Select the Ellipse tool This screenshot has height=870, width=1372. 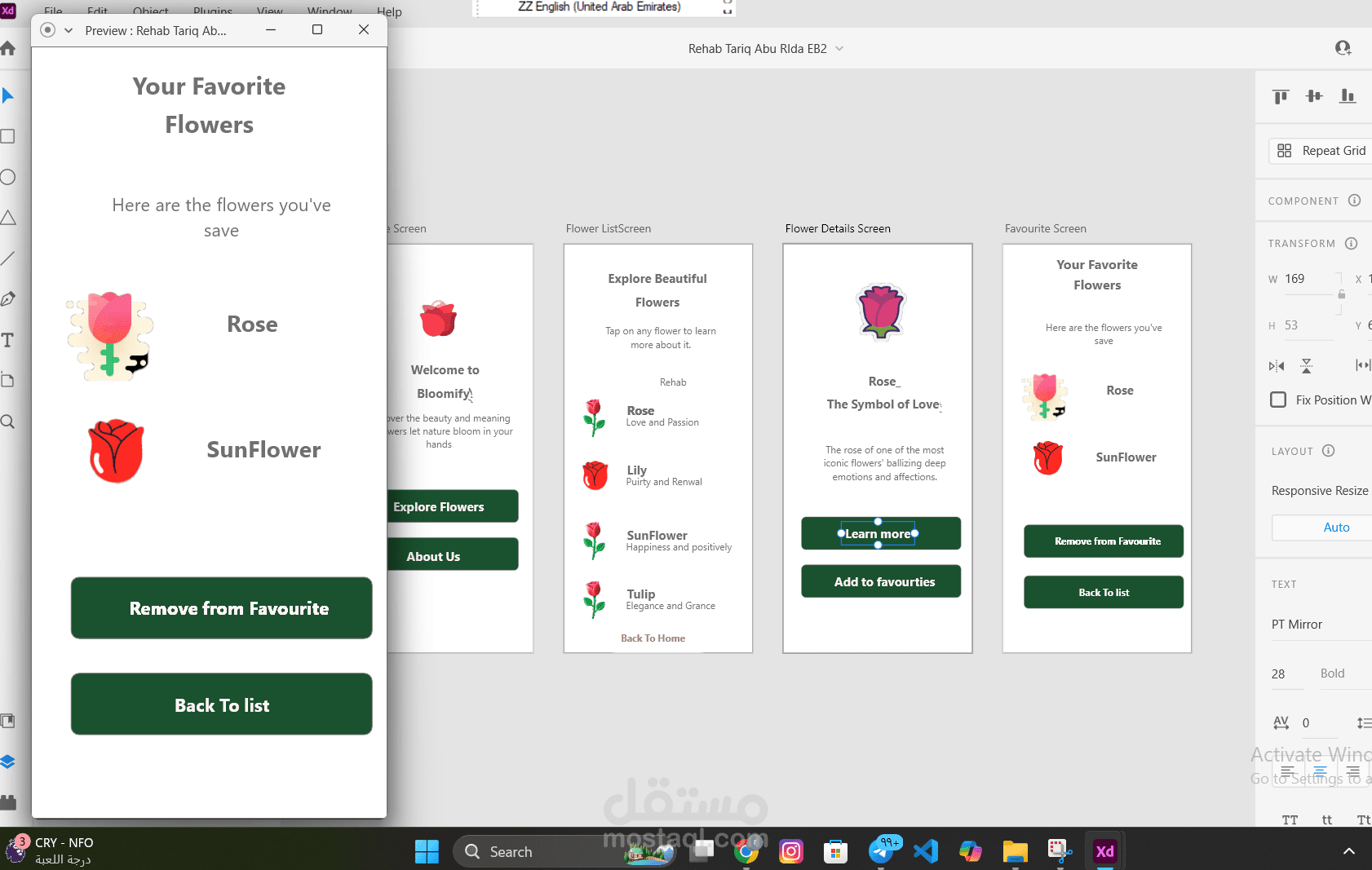(x=8, y=177)
